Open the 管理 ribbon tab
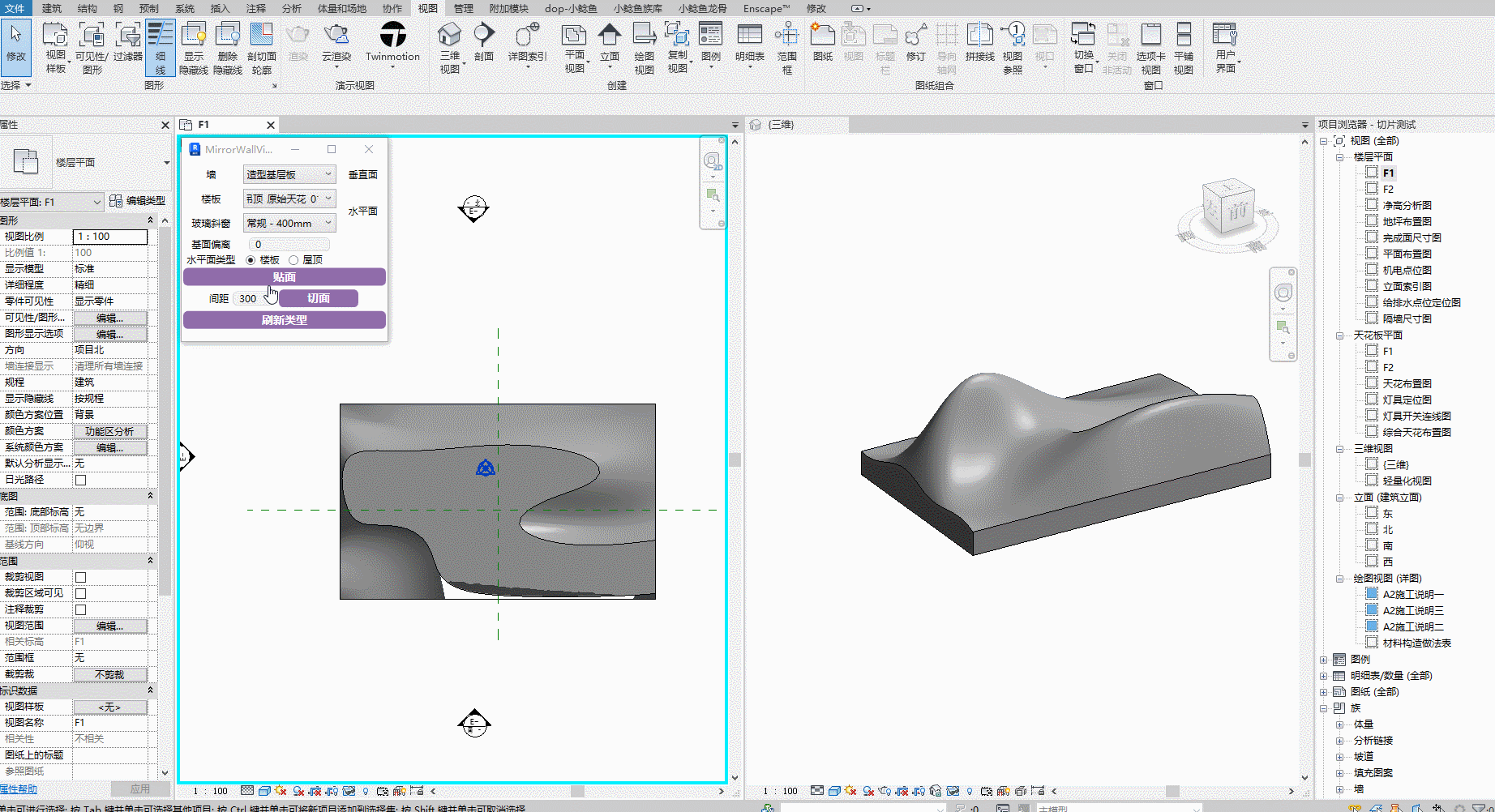Screen dimensions: 1495x812 (x=463, y=8)
